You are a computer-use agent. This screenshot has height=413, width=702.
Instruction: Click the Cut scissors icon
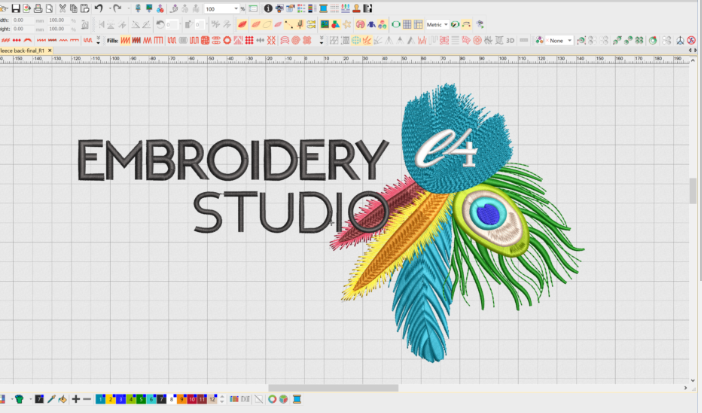coord(62,9)
